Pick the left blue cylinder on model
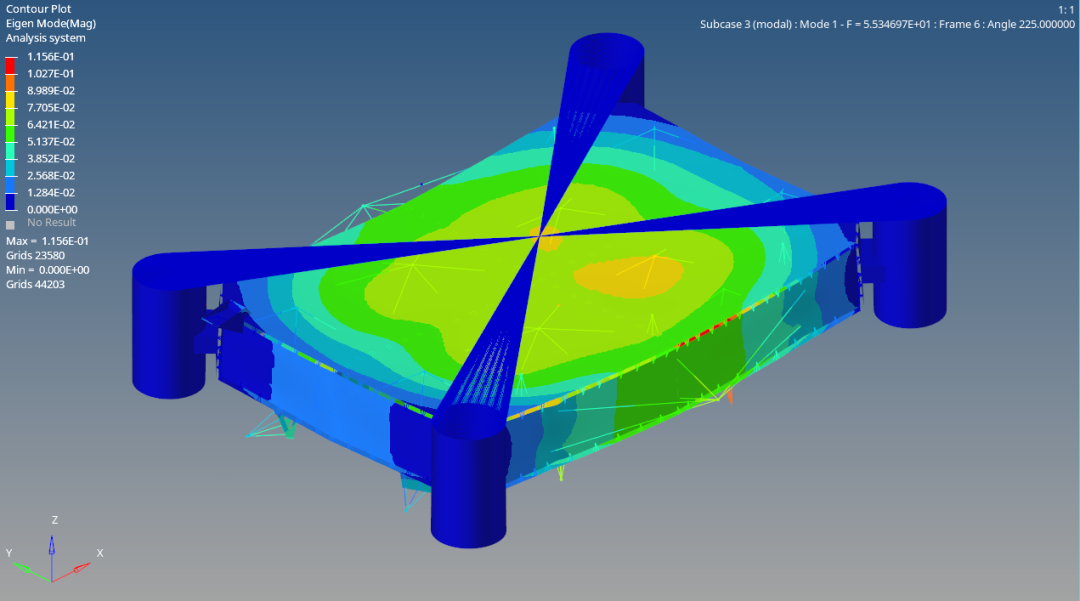This screenshot has height=601, width=1080. [x=169, y=326]
